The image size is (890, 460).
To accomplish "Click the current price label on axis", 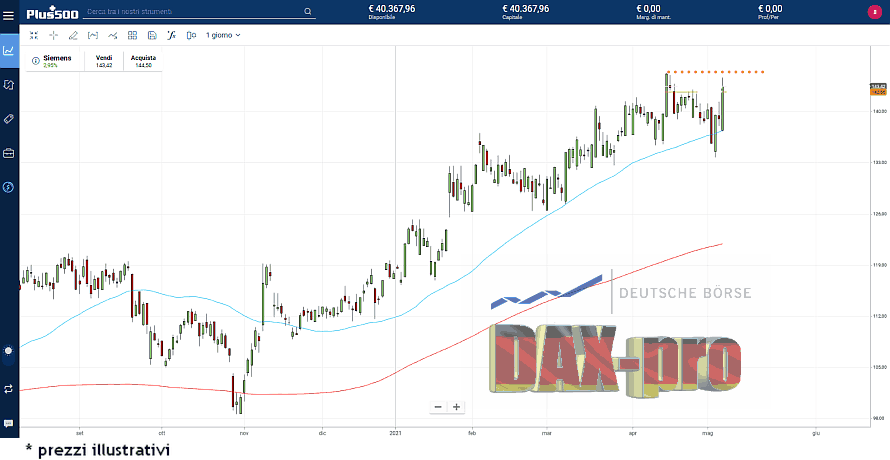I will tap(878, 86).
